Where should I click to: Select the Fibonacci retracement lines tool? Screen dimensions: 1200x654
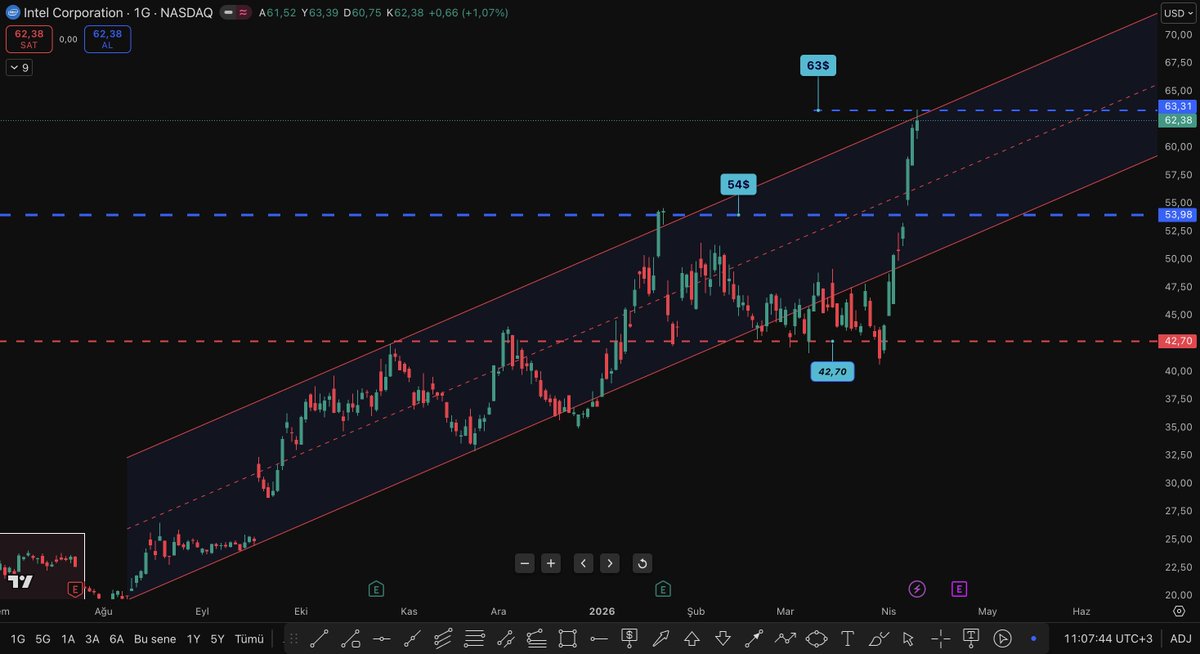click(475, 638)
